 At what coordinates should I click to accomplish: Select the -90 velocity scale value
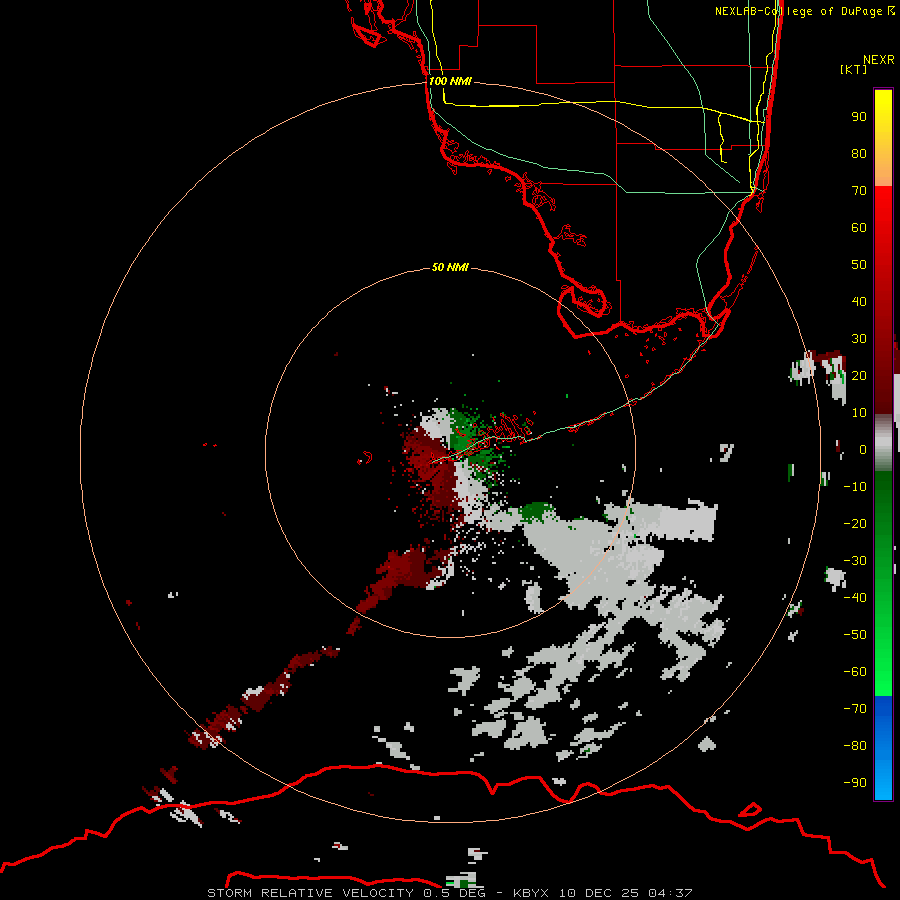pos(855,783)
